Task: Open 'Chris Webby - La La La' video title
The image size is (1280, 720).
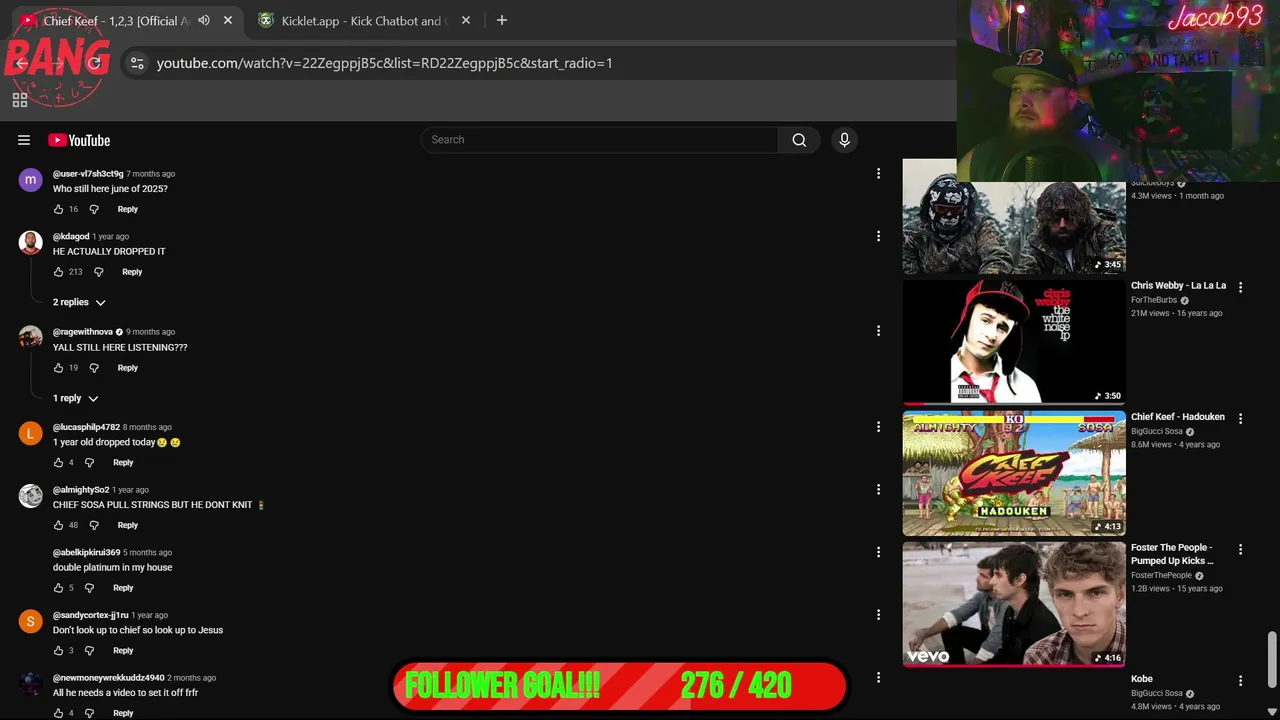Action: point(1178,286)
